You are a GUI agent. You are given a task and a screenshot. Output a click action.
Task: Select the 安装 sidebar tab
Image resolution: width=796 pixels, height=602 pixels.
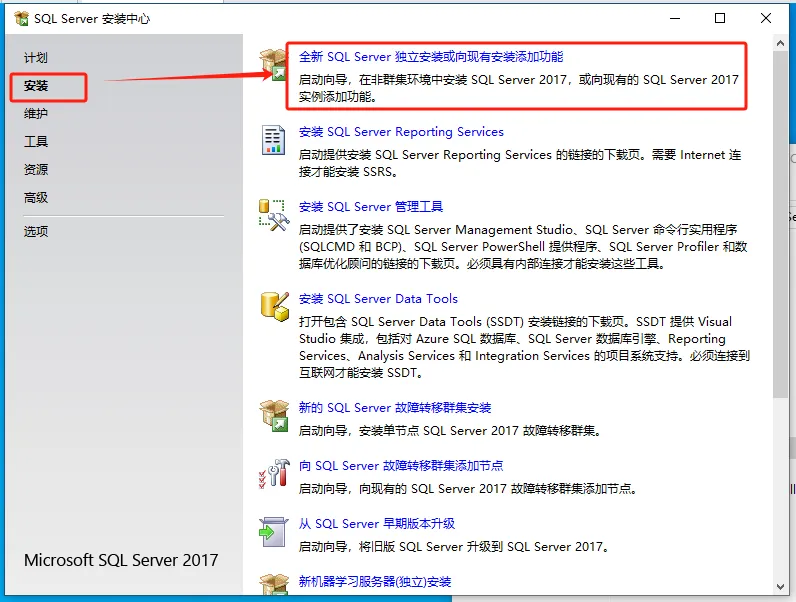[36, 86]
